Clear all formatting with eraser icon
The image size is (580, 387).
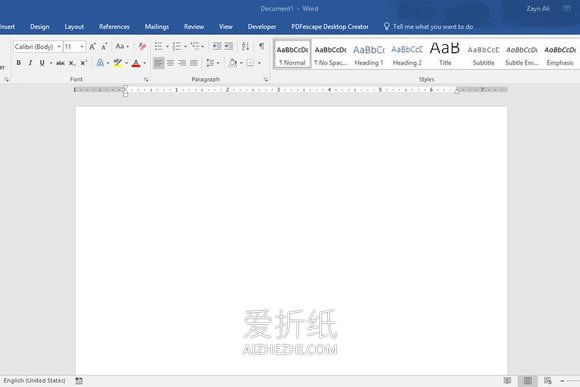142,46
